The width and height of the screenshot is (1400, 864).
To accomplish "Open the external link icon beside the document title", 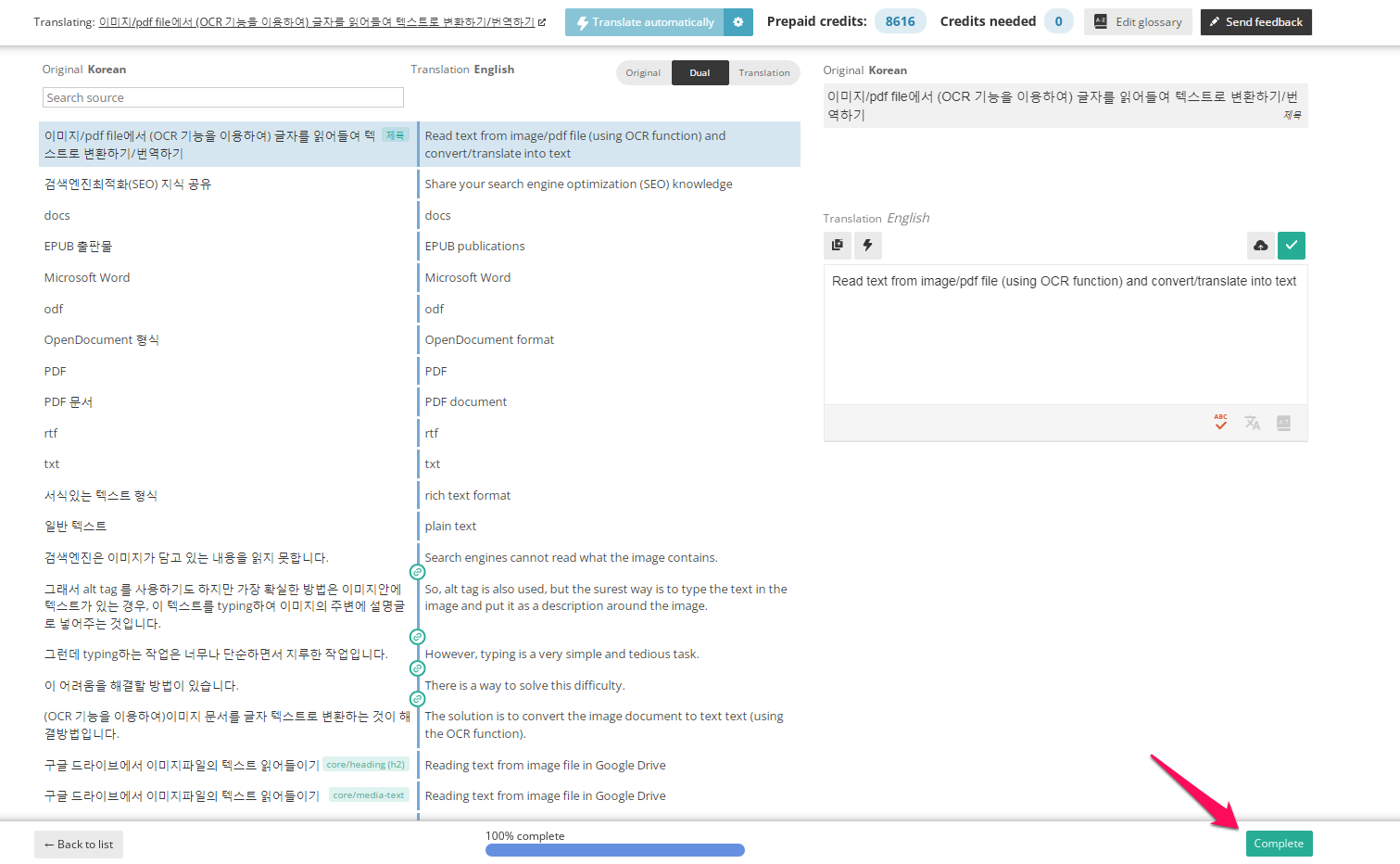I will point(542,22).
